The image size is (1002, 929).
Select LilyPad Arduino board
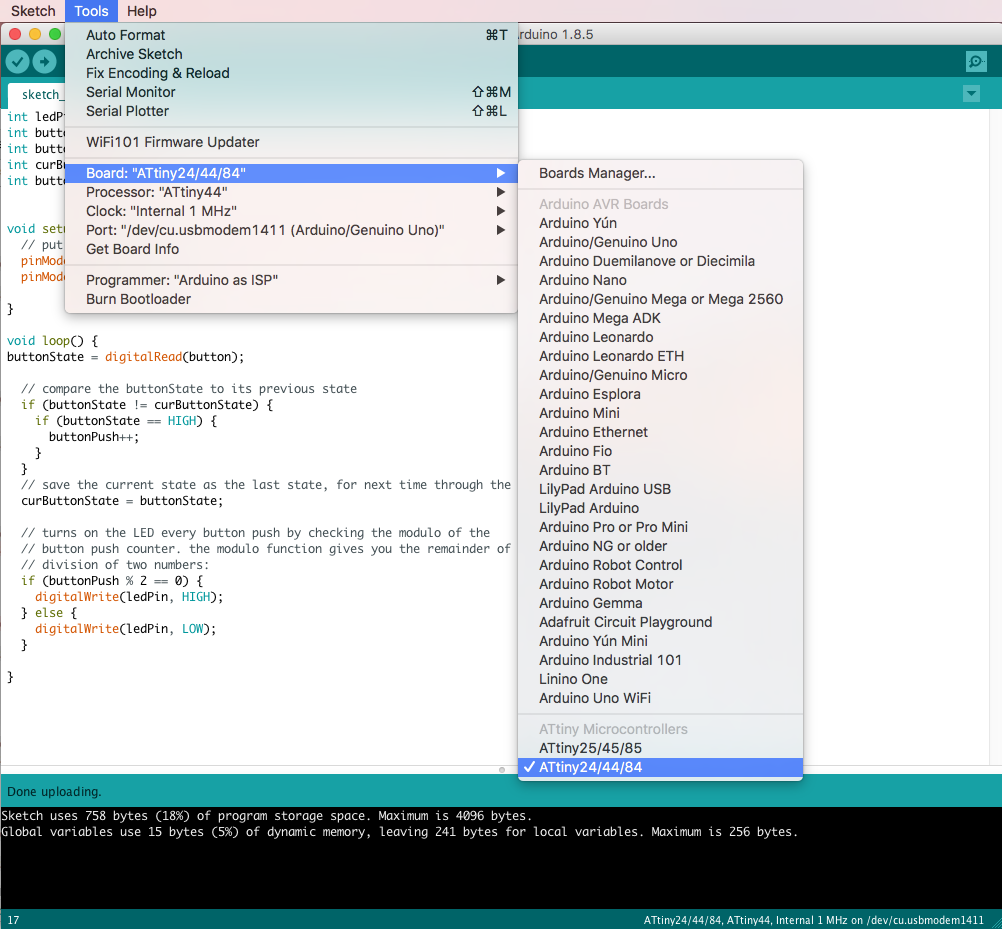[x=660, y=508]
